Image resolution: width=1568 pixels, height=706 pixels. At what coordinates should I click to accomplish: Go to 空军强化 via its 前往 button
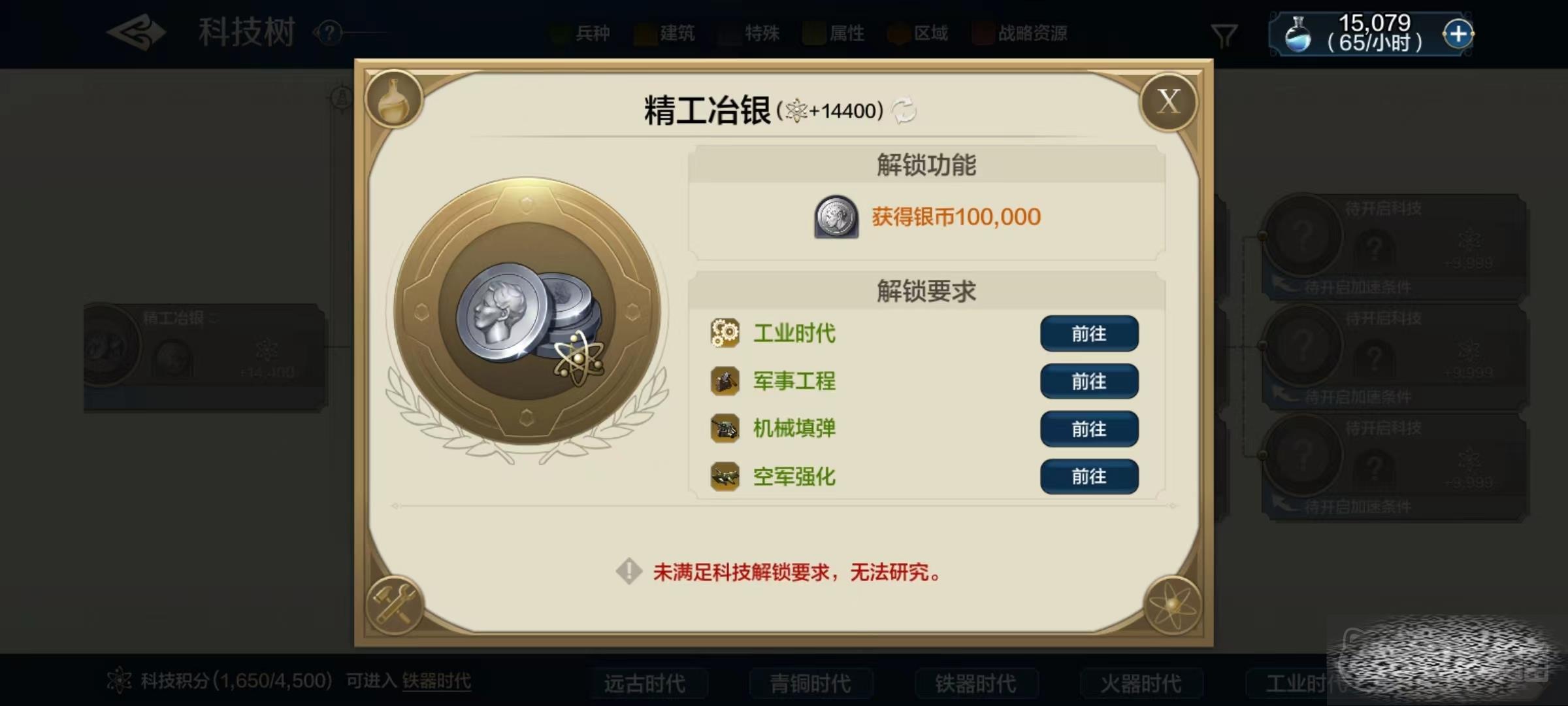pyautogui.click(x=1089, y=477)
